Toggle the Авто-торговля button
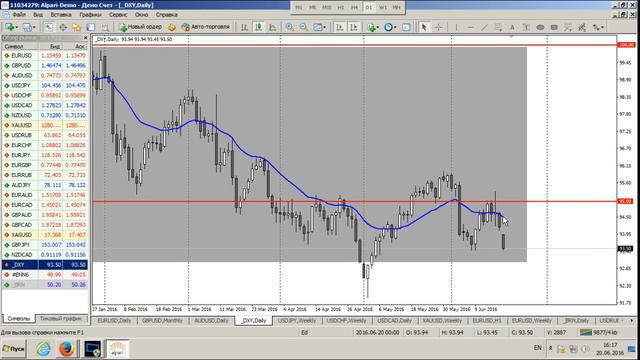 pyautogui.click(x=206, y=27)
